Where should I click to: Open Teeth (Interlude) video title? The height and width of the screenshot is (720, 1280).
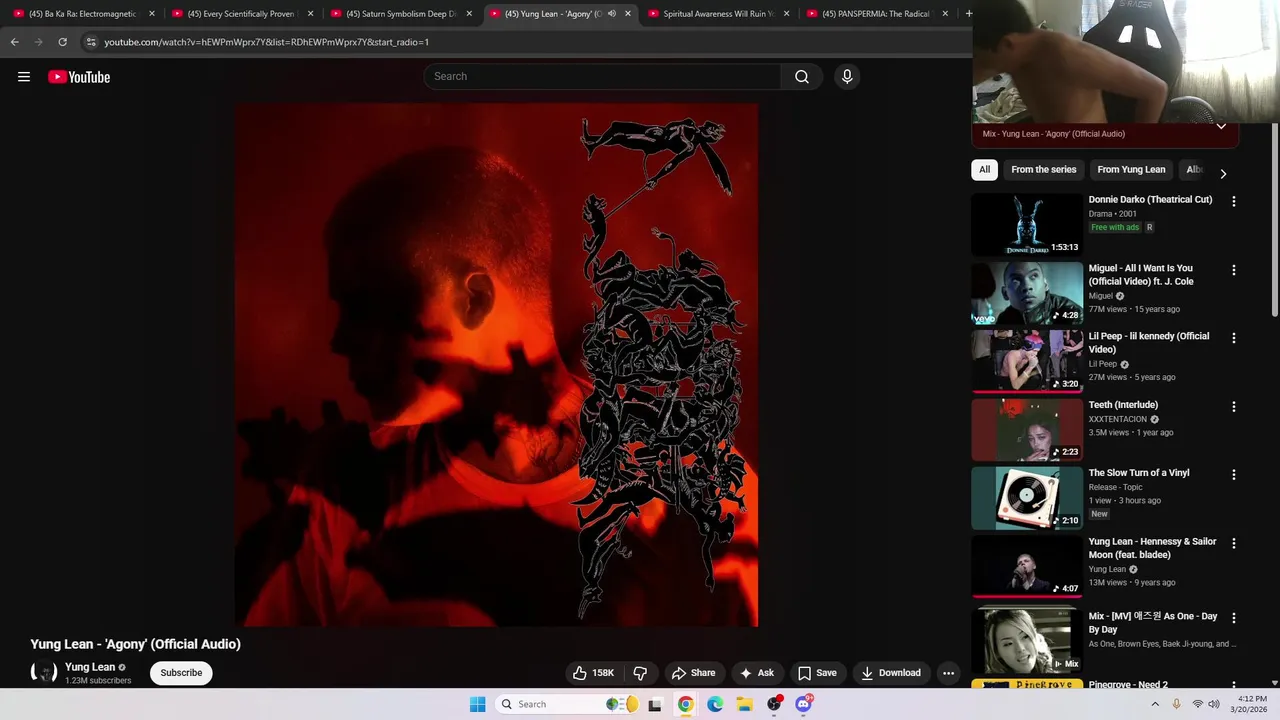pos(1123,405)
